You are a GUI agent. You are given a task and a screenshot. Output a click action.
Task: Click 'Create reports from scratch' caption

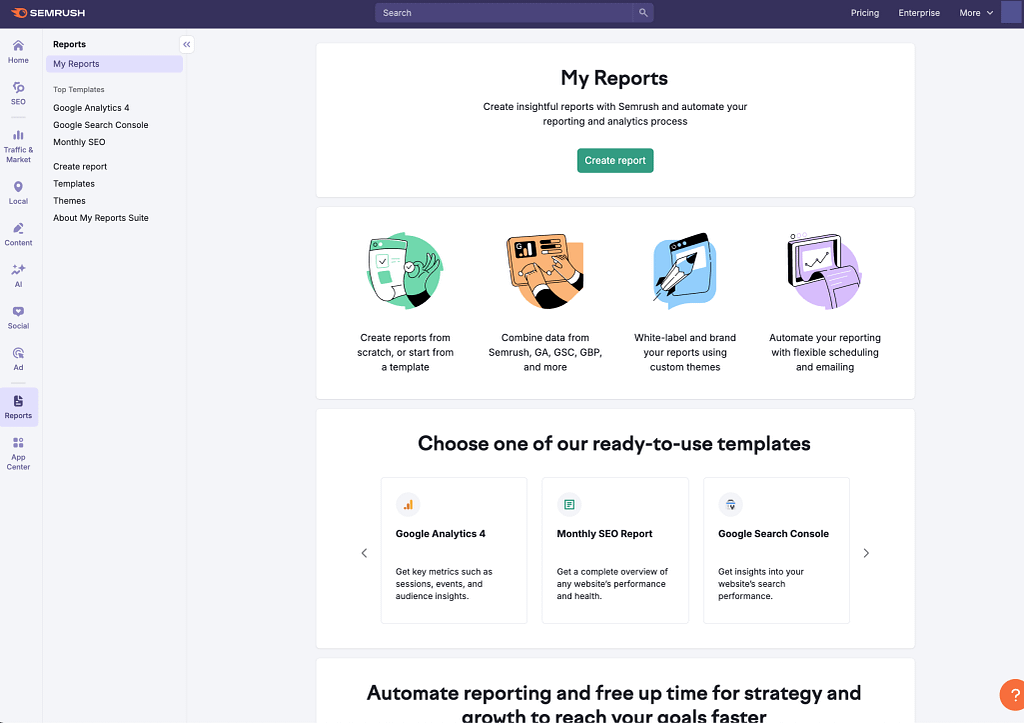[405, 352]
